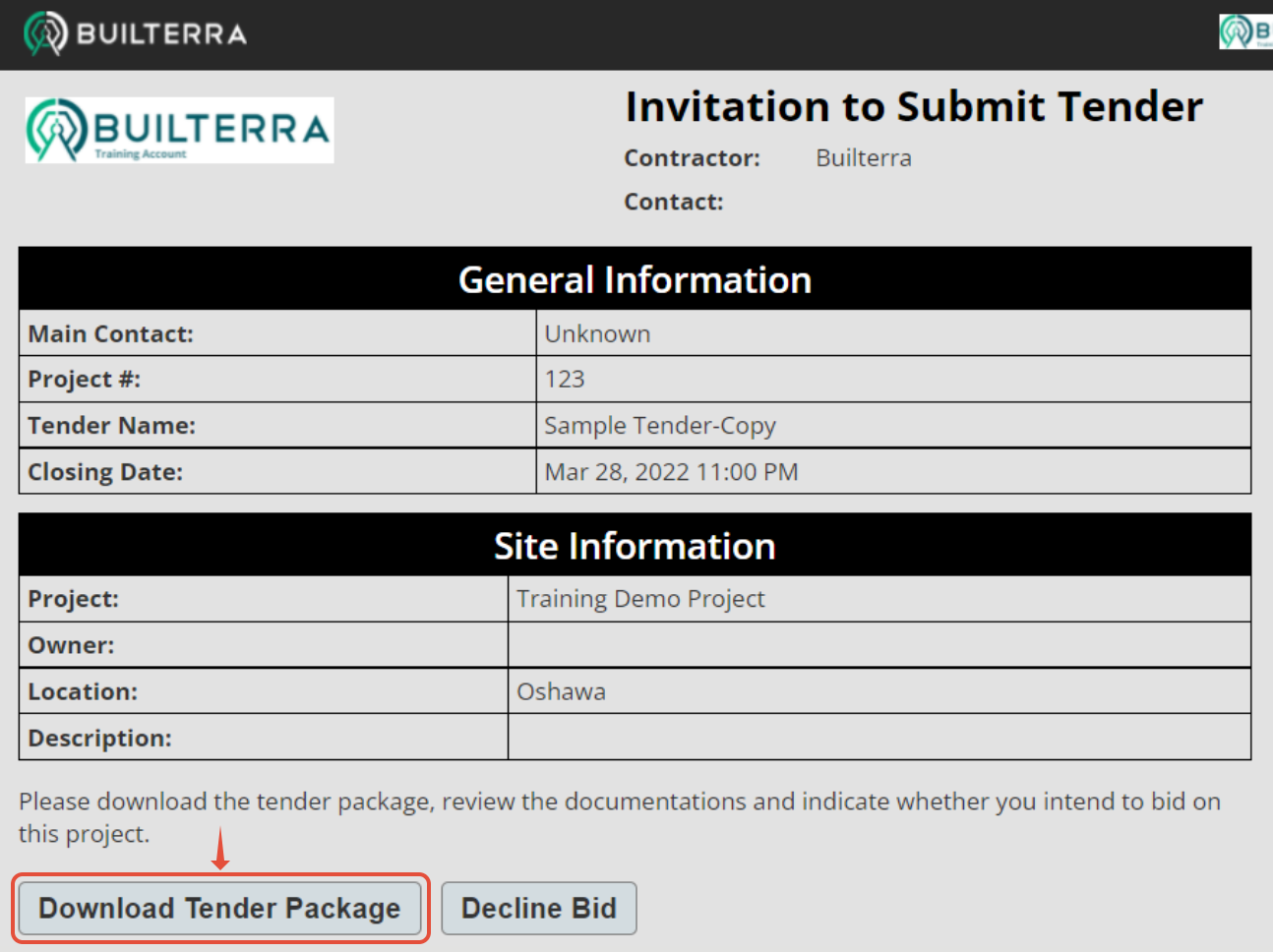Click the 'General Information' section header
1273x952 pixels.
[x=635, y=279]
